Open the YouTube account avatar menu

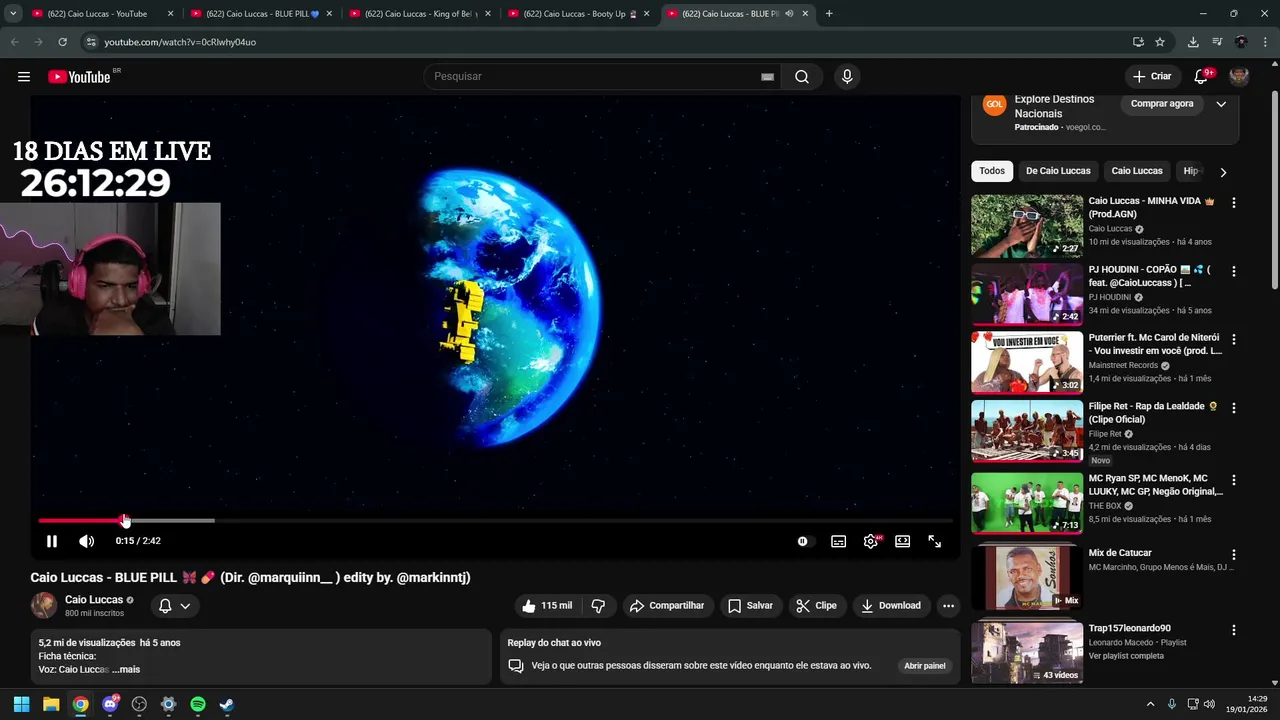click(1239, 77)
